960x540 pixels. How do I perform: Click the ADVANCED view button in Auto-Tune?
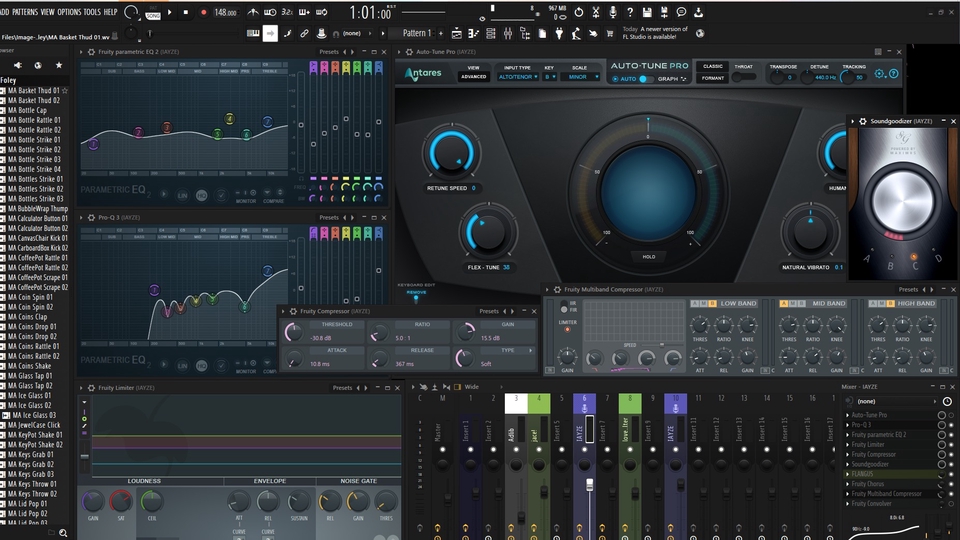tap(473, 77)
